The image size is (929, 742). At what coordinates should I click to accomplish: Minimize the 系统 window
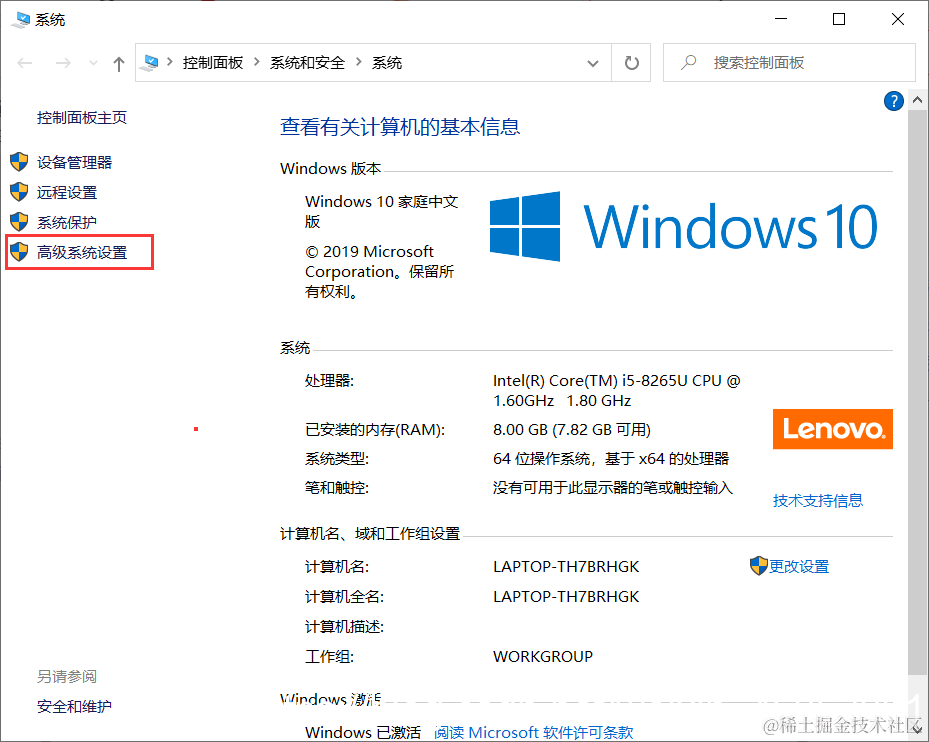[781, 20]
